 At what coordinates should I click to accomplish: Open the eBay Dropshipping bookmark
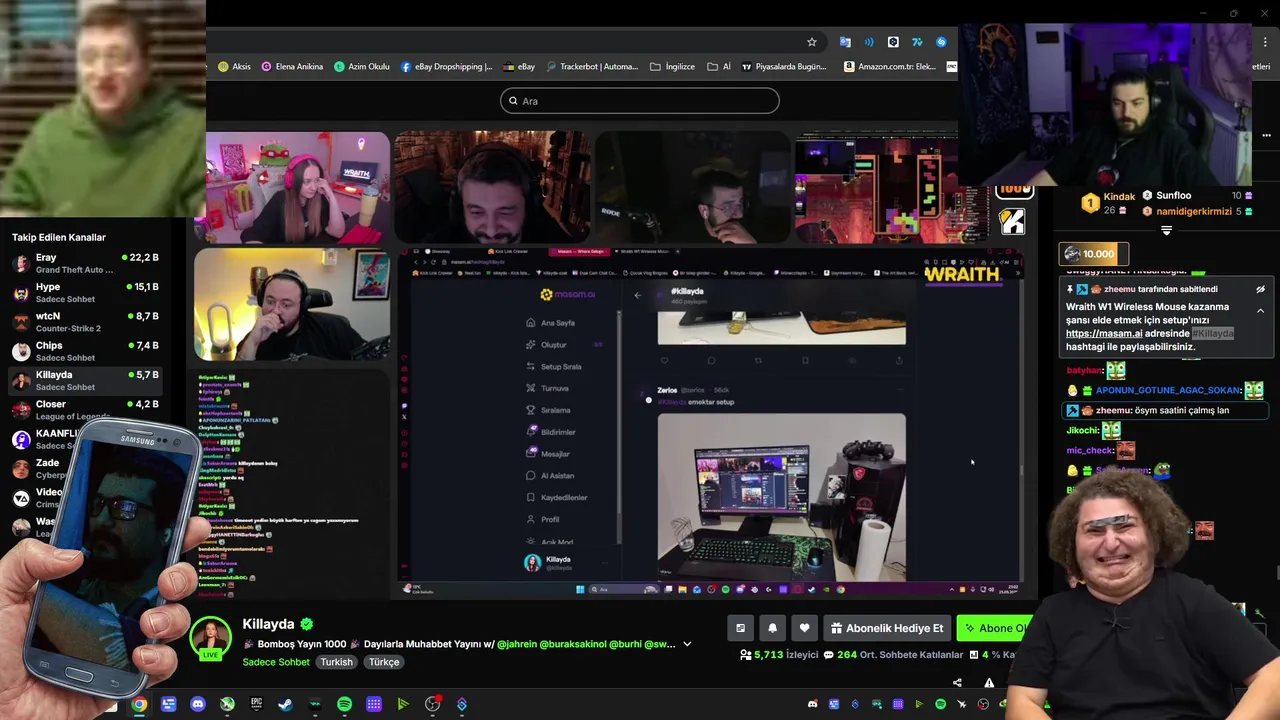[x=447, y=67]
